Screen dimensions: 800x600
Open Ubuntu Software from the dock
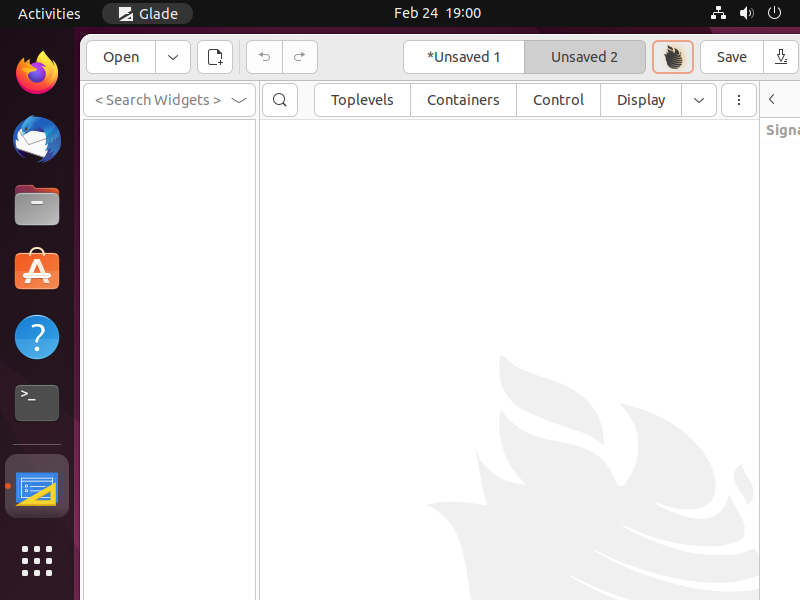(x=37, y=269)
